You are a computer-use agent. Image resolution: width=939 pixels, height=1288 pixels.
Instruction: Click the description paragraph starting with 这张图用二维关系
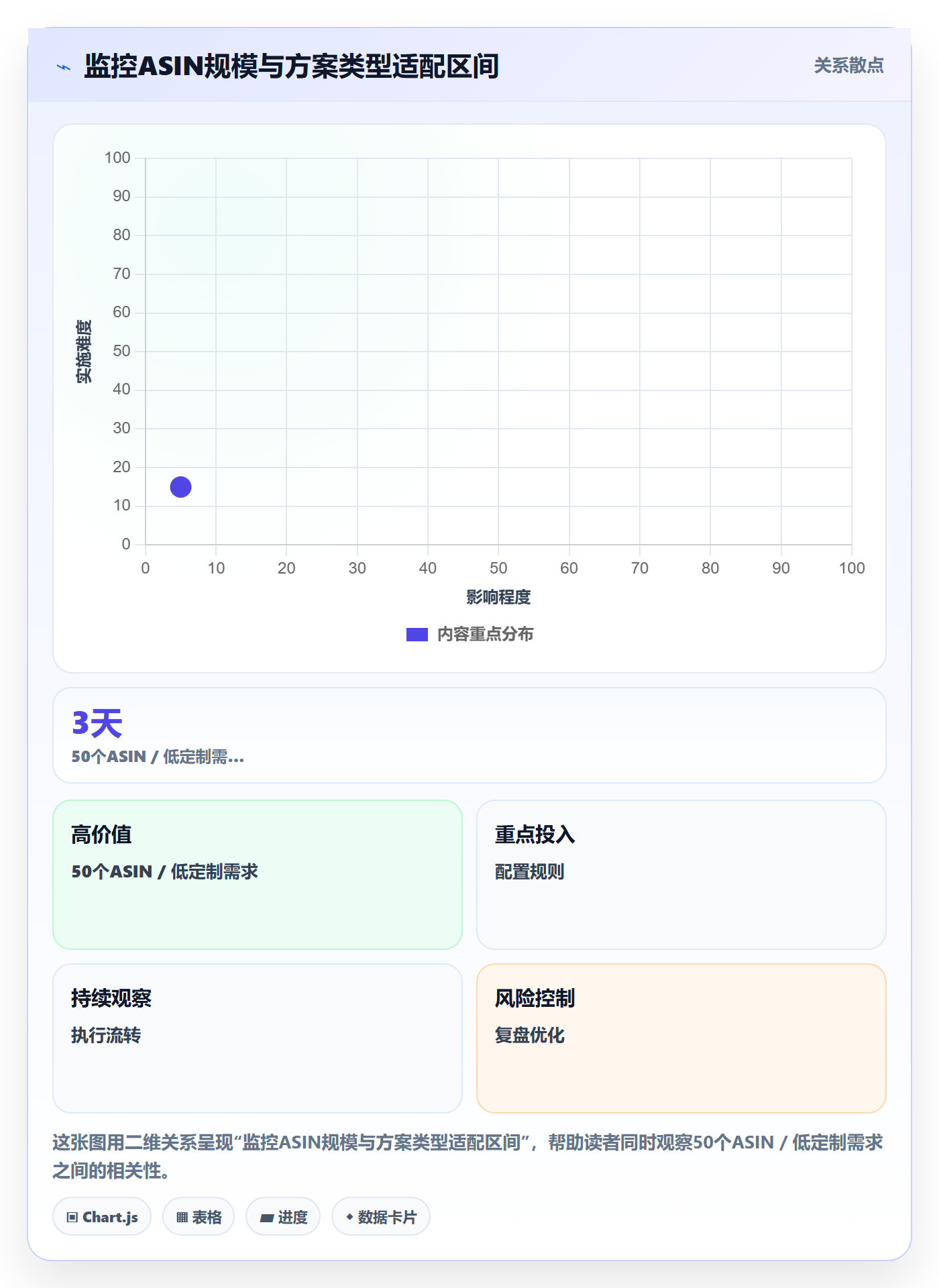(468, 1157)
